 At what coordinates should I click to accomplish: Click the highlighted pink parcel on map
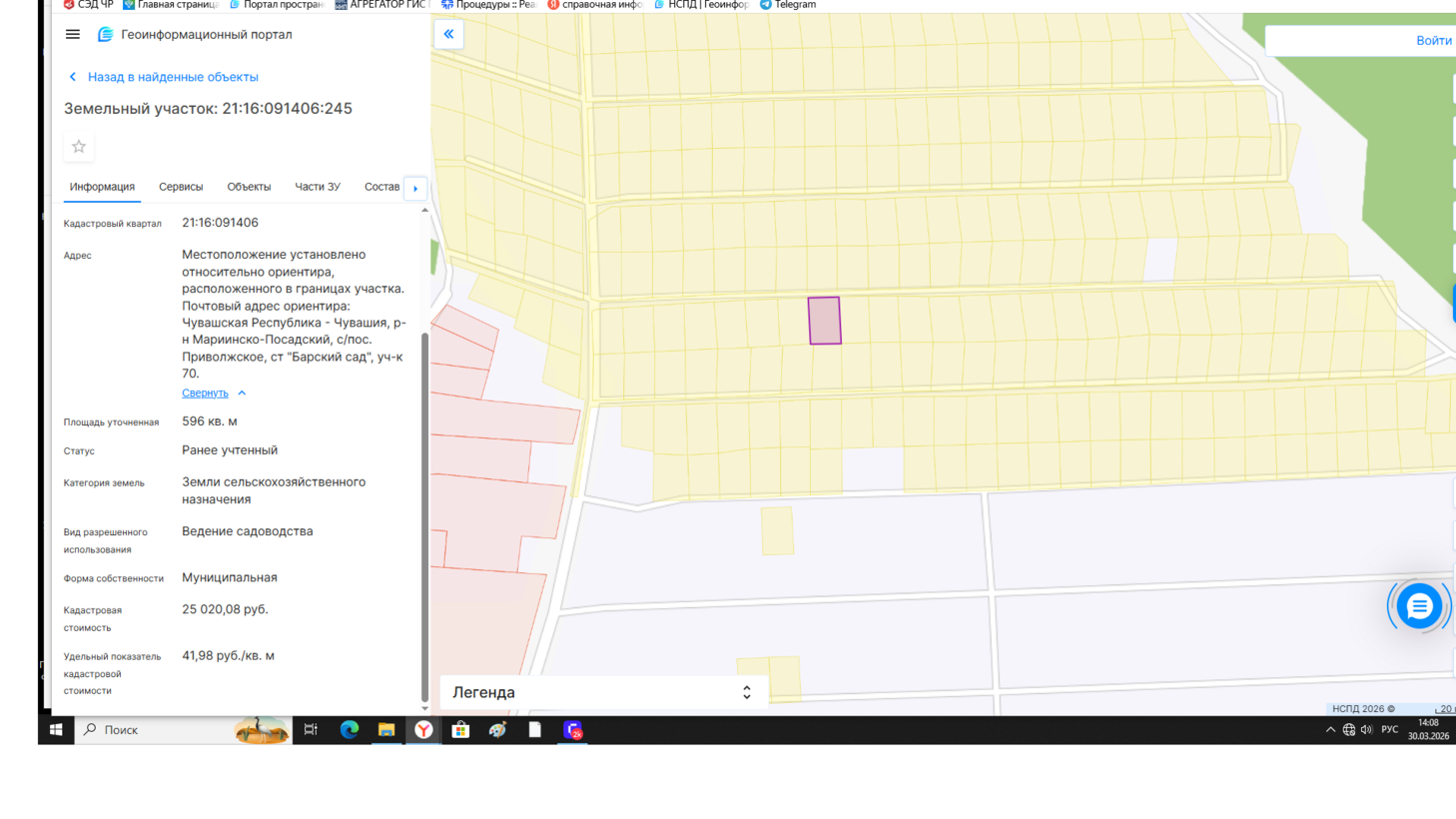(x=825, y=321)
